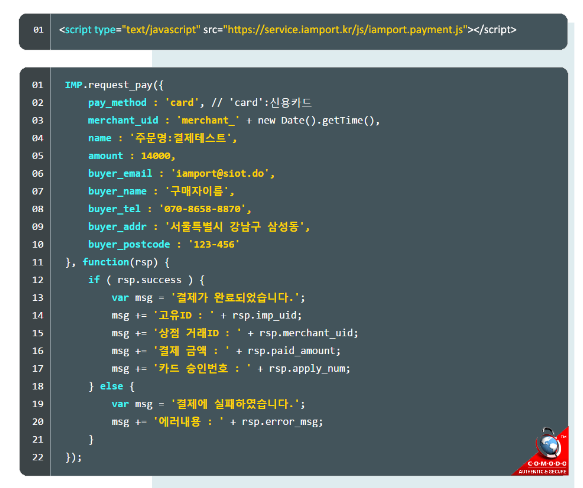Click the buyer_email 'iamport@siot.do' line
The image size is (583, 488).
point(181,174)
